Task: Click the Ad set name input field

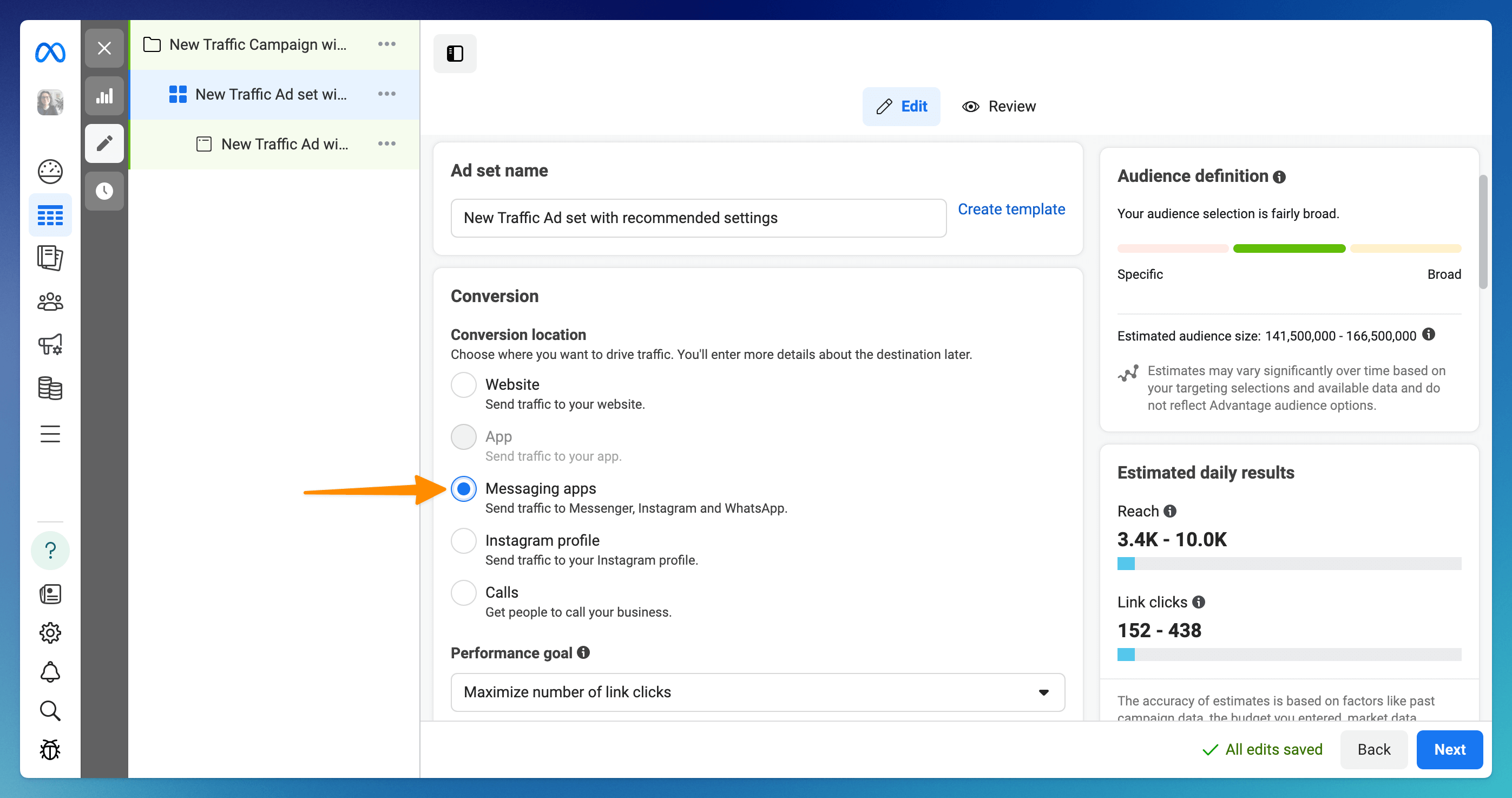Action: tap(698, 218)
